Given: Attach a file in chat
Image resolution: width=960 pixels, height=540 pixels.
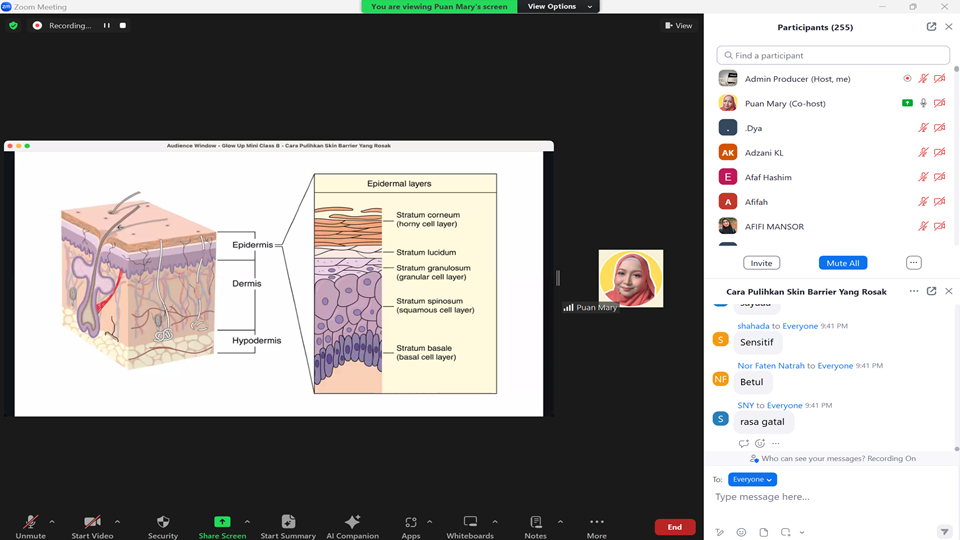Looking at the screenshot, I should 763,532.
